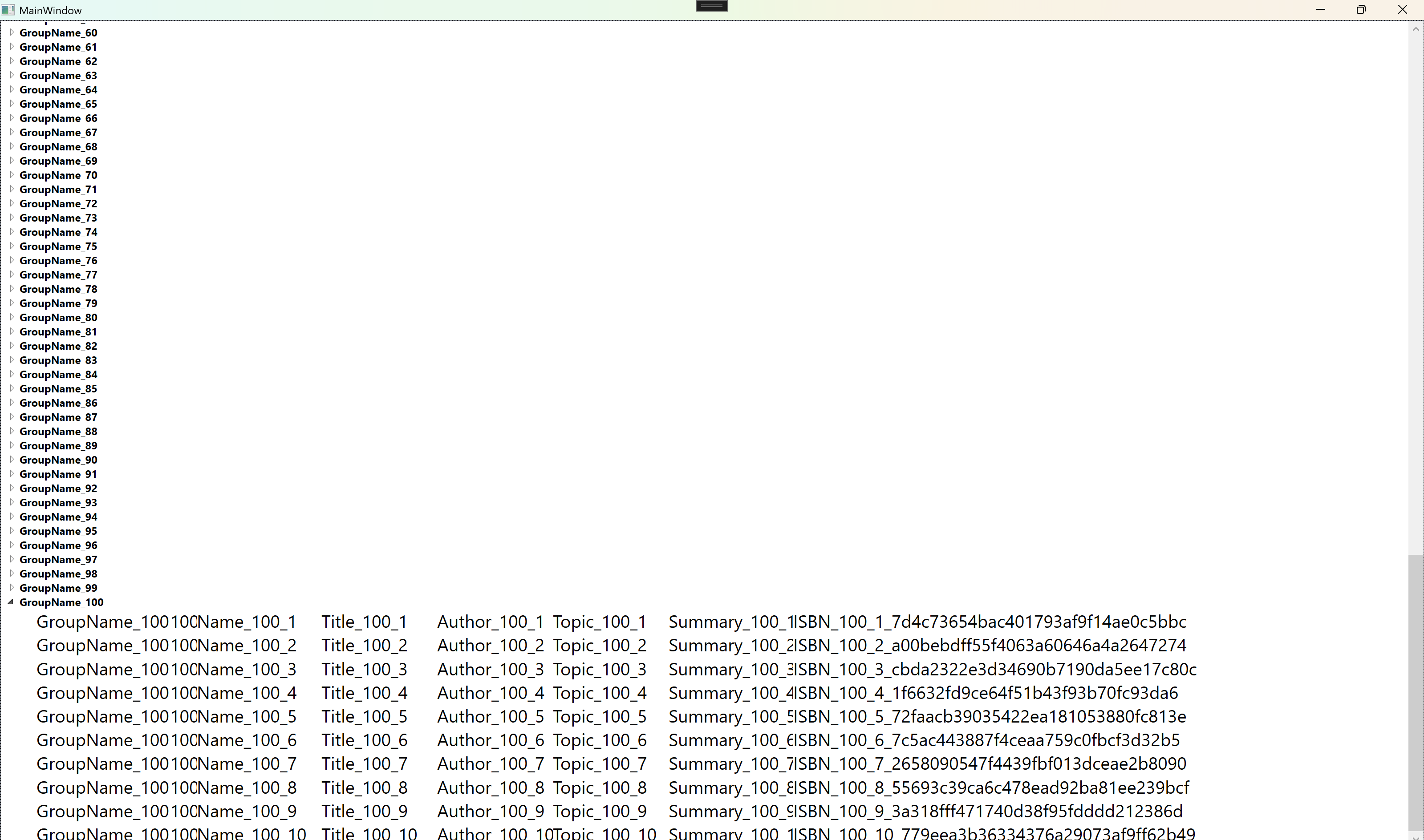Select row with Title_100_1

[x=364, y=622]
